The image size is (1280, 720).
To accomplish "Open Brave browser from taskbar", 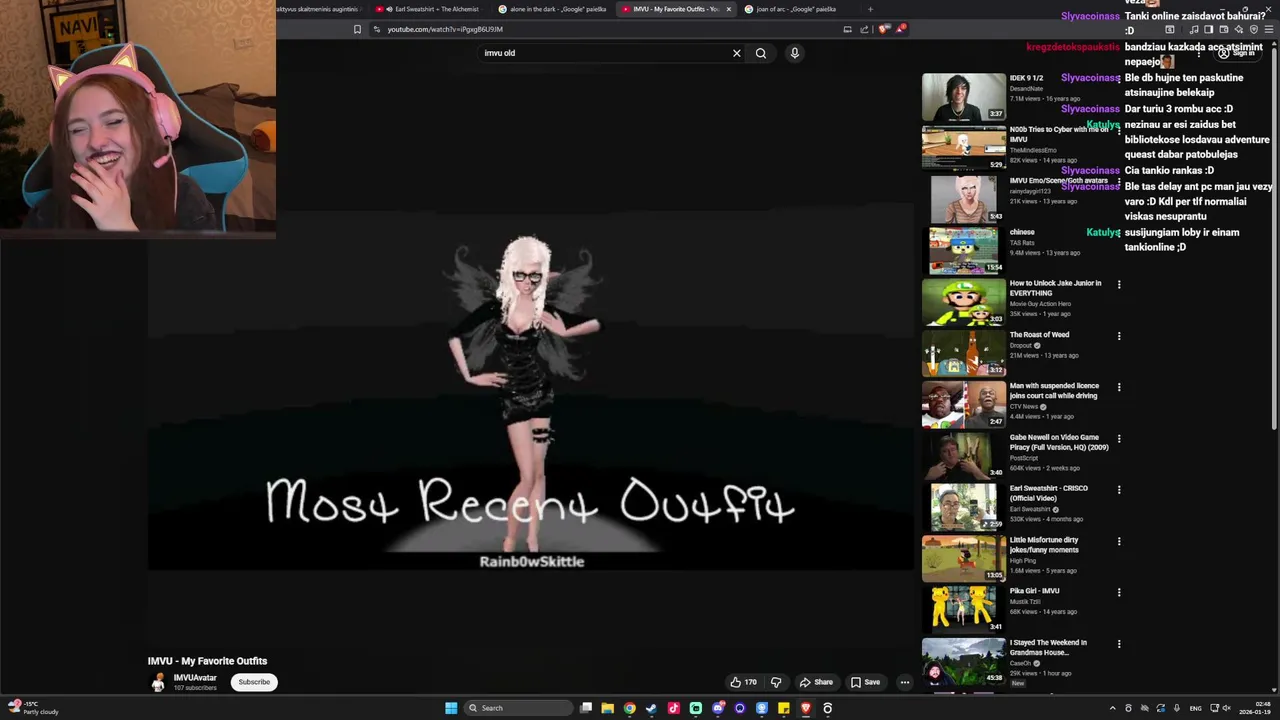I will point(805,708).
